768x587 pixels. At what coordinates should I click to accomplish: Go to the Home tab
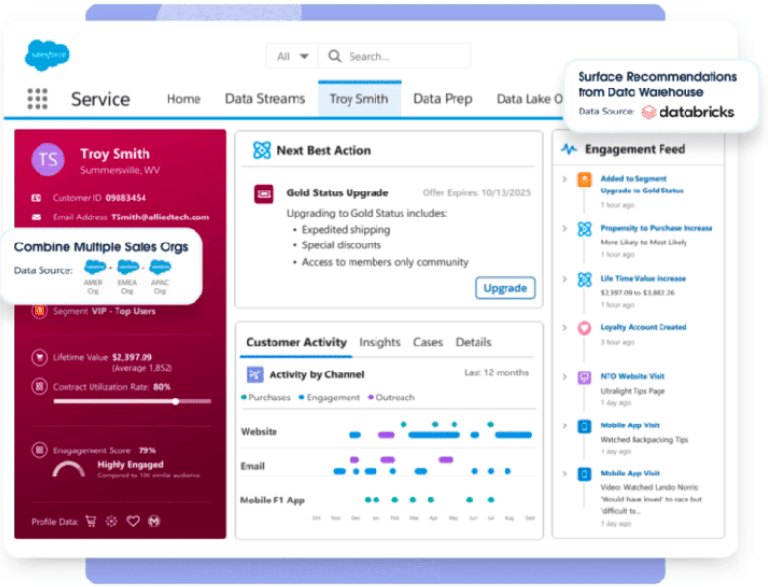click(x=184, y=99)
